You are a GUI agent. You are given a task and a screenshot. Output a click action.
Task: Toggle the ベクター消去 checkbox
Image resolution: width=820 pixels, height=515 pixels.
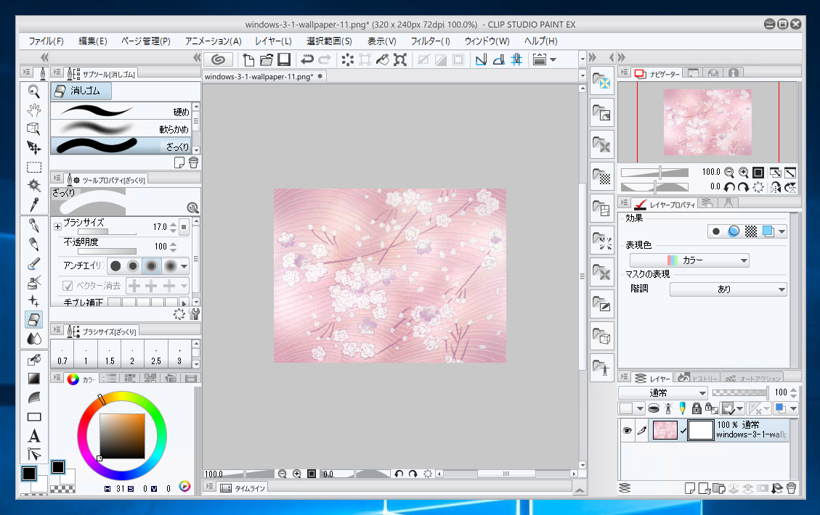(67, 285)
